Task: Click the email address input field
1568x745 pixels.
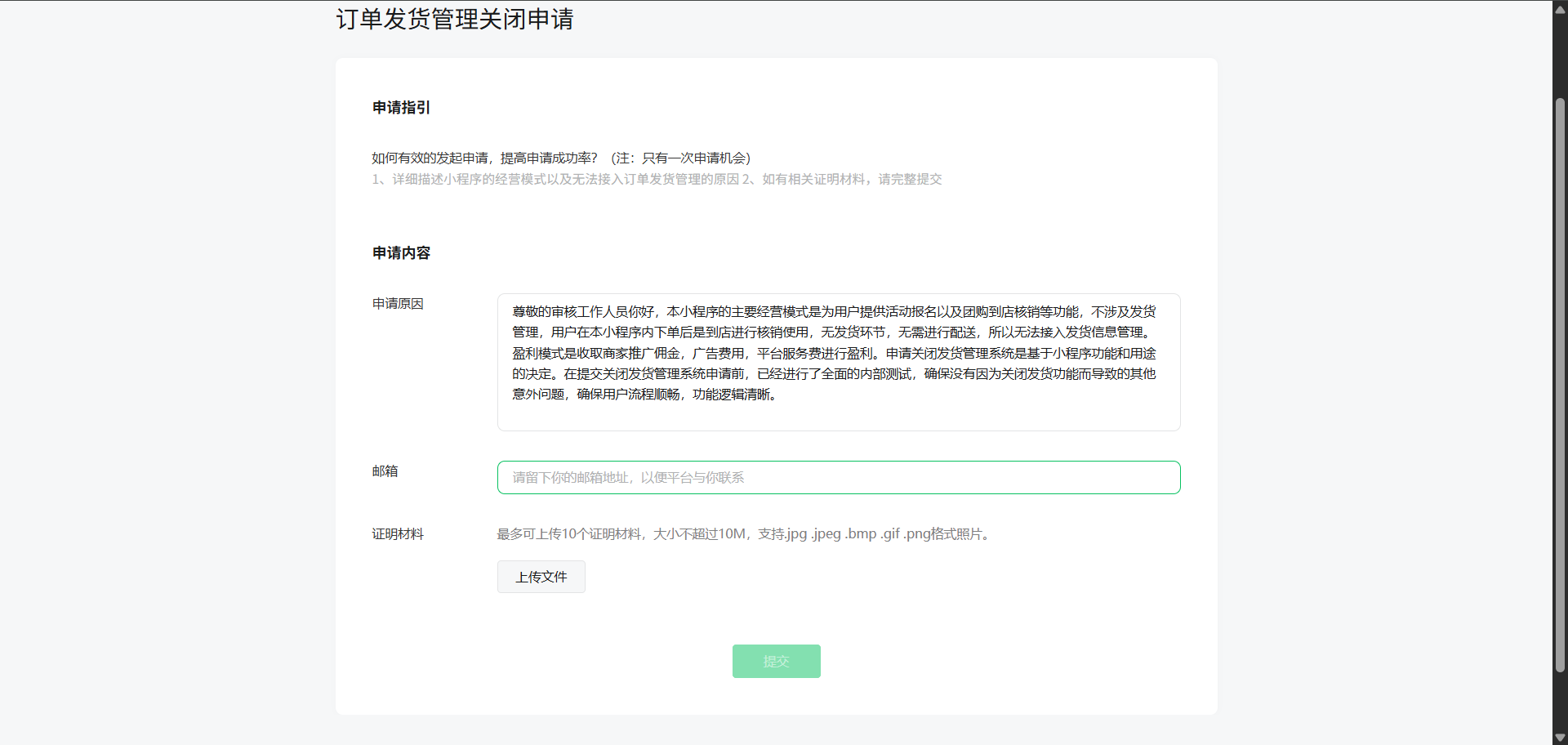Action: pos(838,478)
